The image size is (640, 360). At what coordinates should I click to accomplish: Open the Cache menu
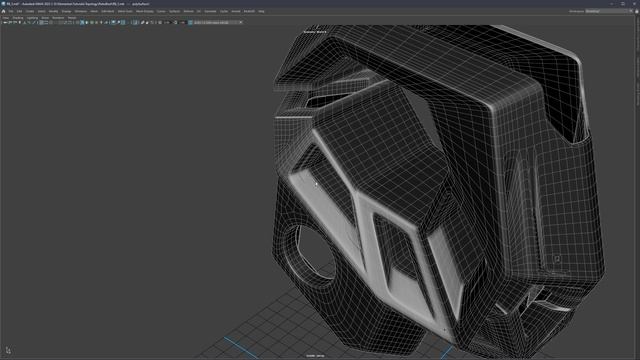tap(224, 11)
